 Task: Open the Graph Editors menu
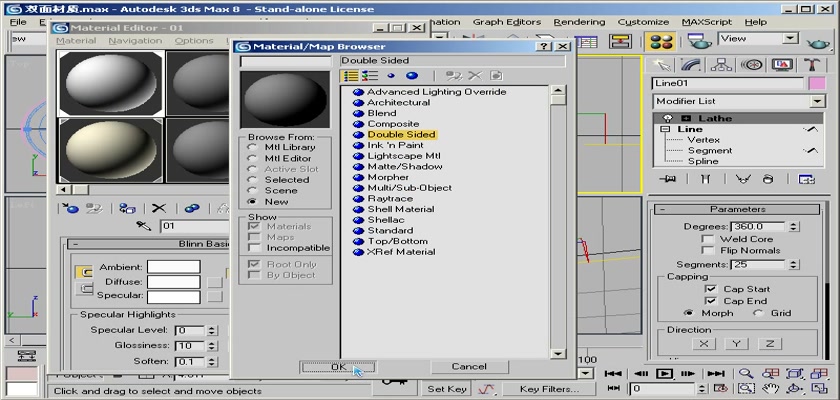[507, 22]
